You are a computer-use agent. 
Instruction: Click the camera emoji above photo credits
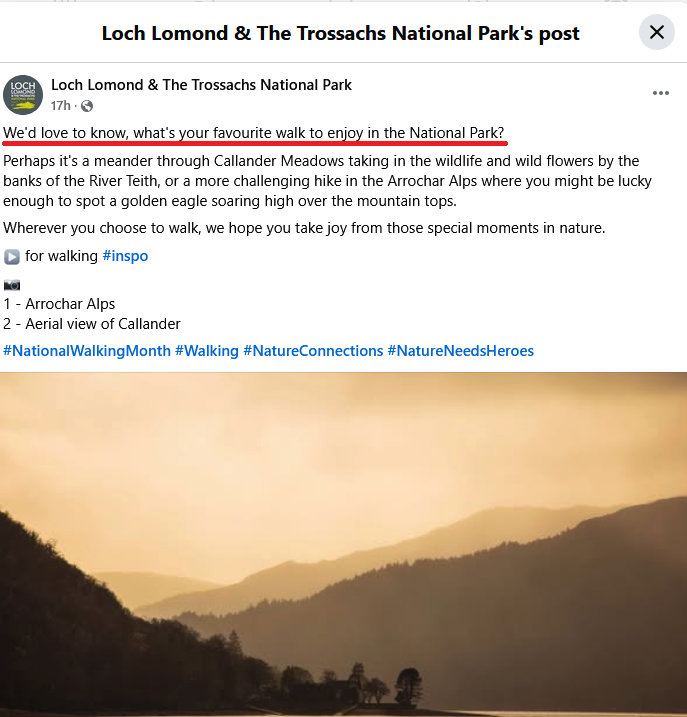tap(12, 285)
